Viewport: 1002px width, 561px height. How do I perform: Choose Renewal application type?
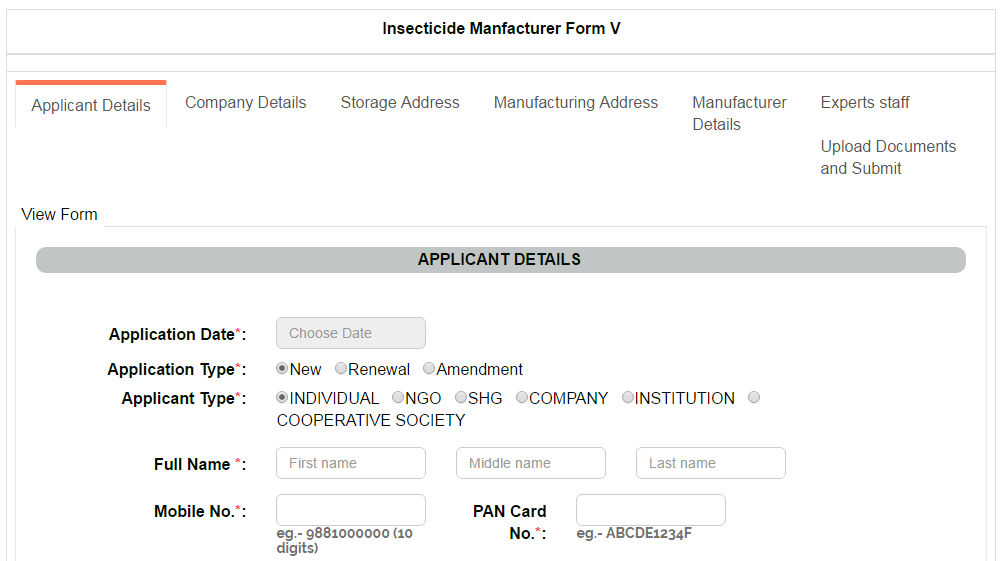pyautogui.click(x=341, y=369)
